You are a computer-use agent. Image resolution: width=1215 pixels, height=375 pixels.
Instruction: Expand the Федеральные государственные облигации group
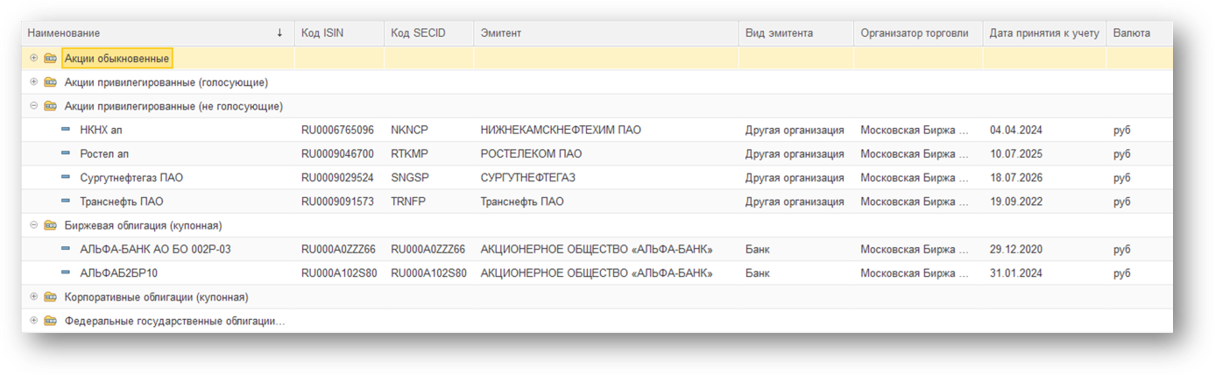[x=34, y=321]
